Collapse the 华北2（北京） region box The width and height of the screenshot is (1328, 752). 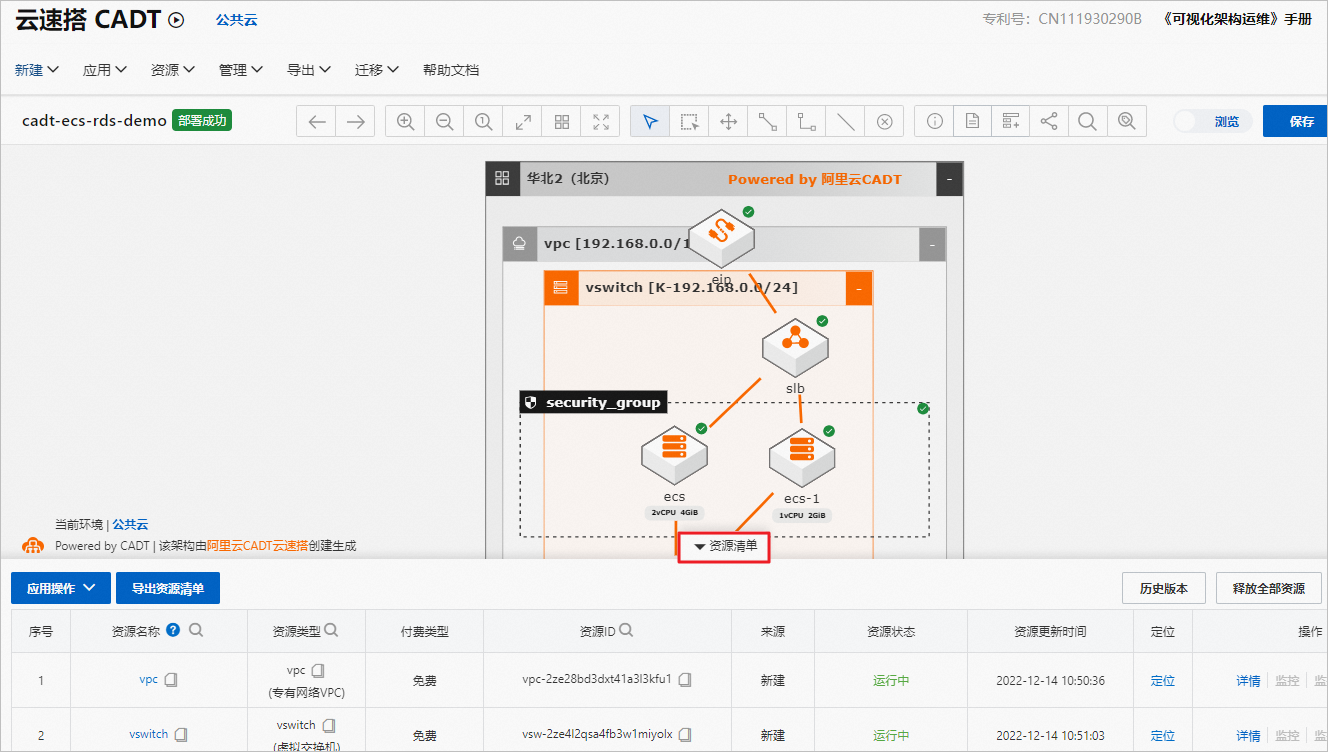[x=948, y=179]
